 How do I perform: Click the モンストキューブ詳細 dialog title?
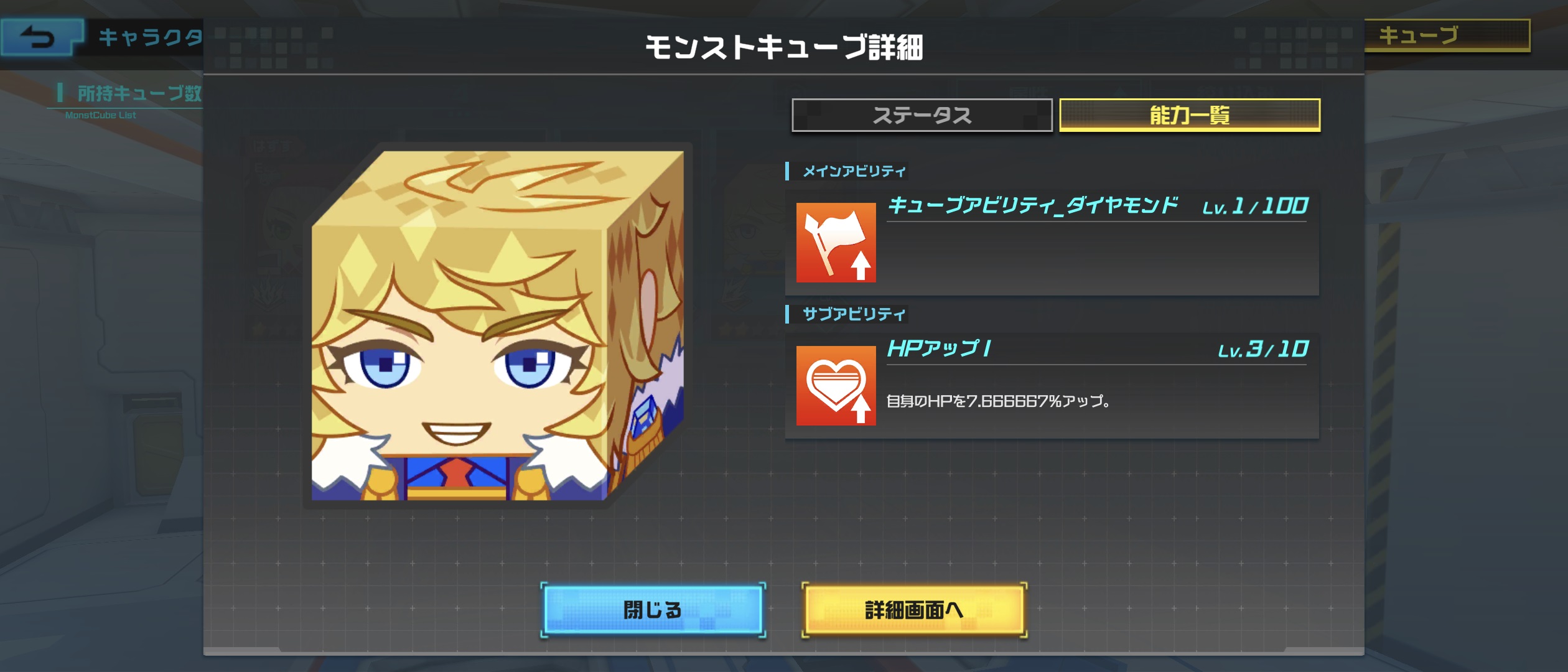(x=784, y=47)
